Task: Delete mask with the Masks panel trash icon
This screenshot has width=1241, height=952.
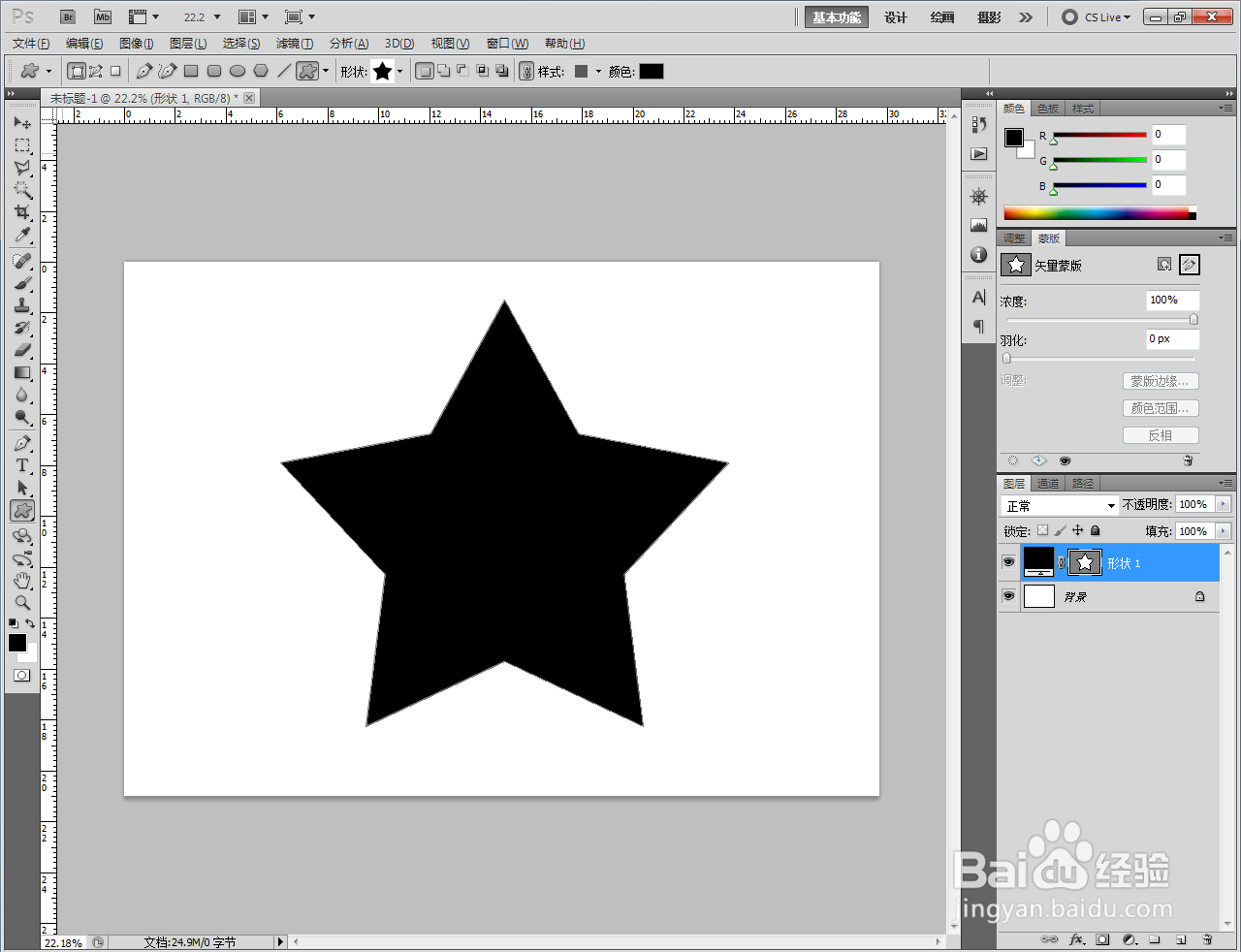Action: pos(1188,460)
